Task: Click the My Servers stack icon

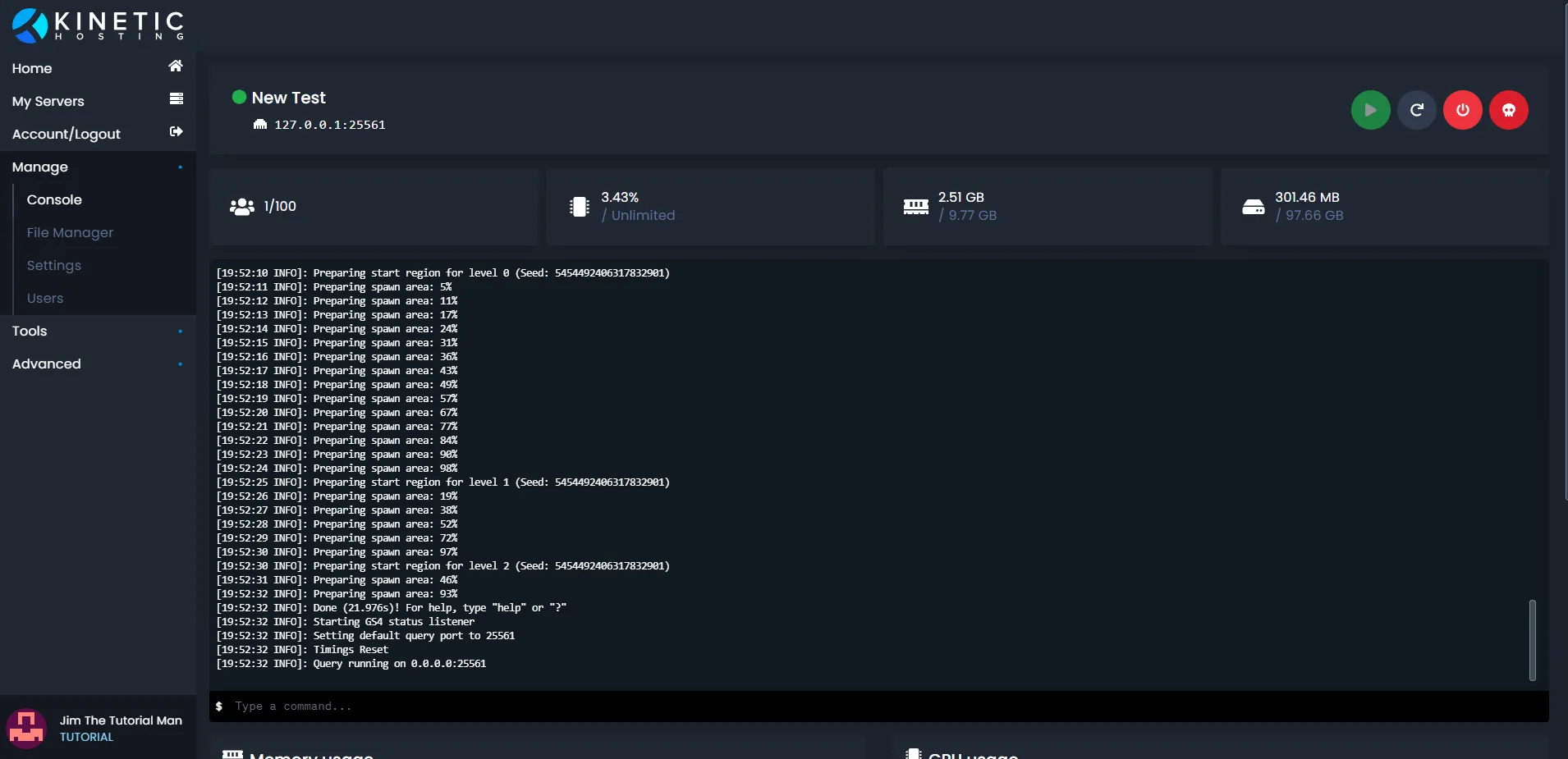Action: pyautogui.click(x=176, y=98)
